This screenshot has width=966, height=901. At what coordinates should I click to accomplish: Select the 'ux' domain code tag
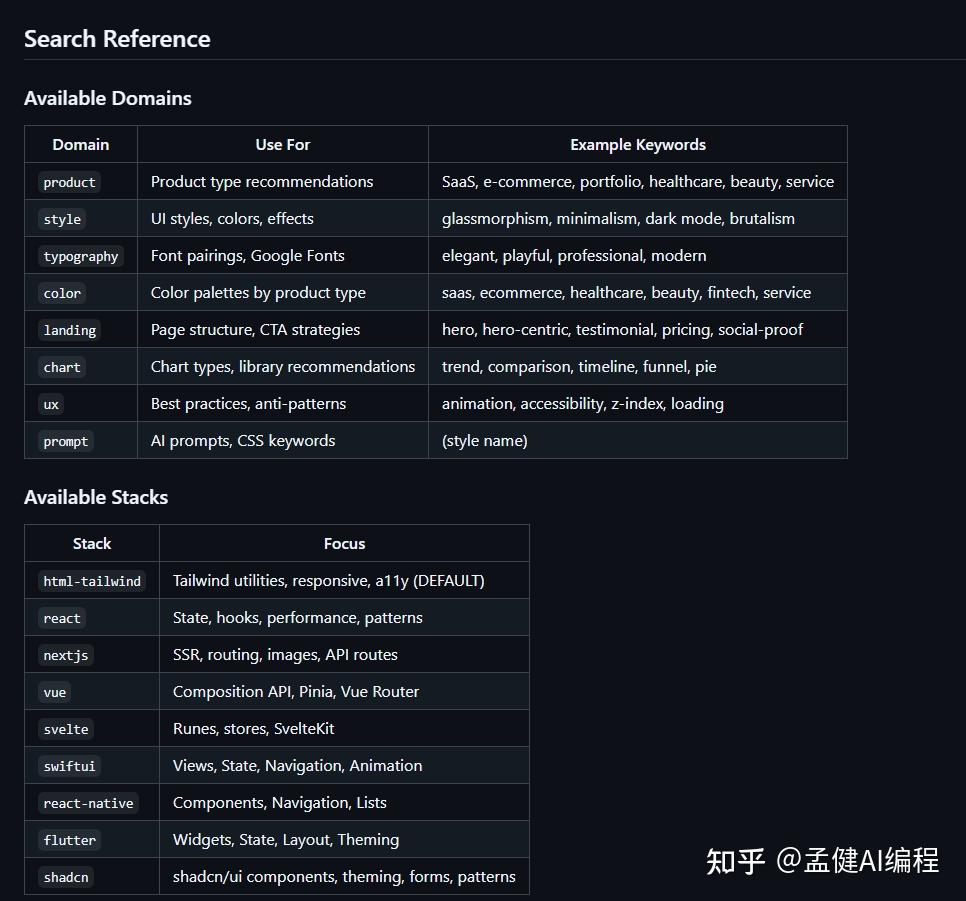51,404
